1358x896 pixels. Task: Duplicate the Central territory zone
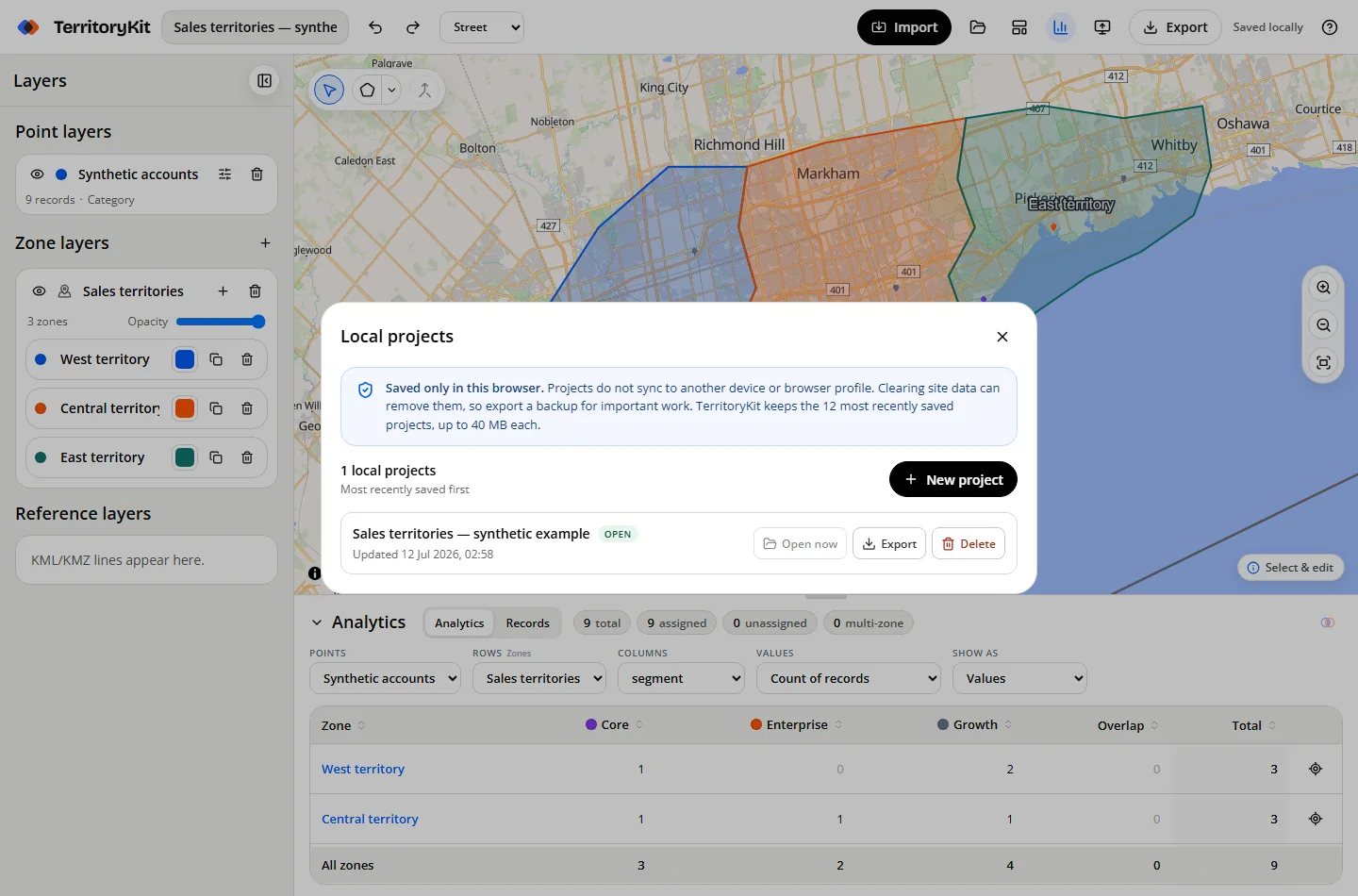coord(216,408)
